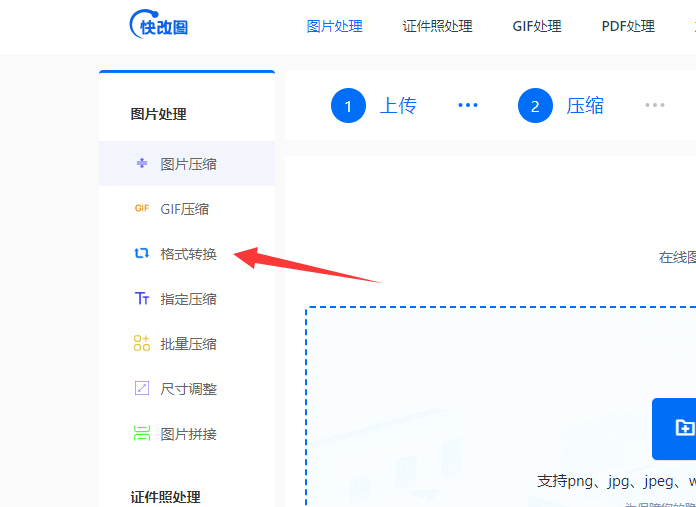This screenshot has height=507, width=696.
Task: Choose 格式转换 from the sidebar
Action: (187, 254)
